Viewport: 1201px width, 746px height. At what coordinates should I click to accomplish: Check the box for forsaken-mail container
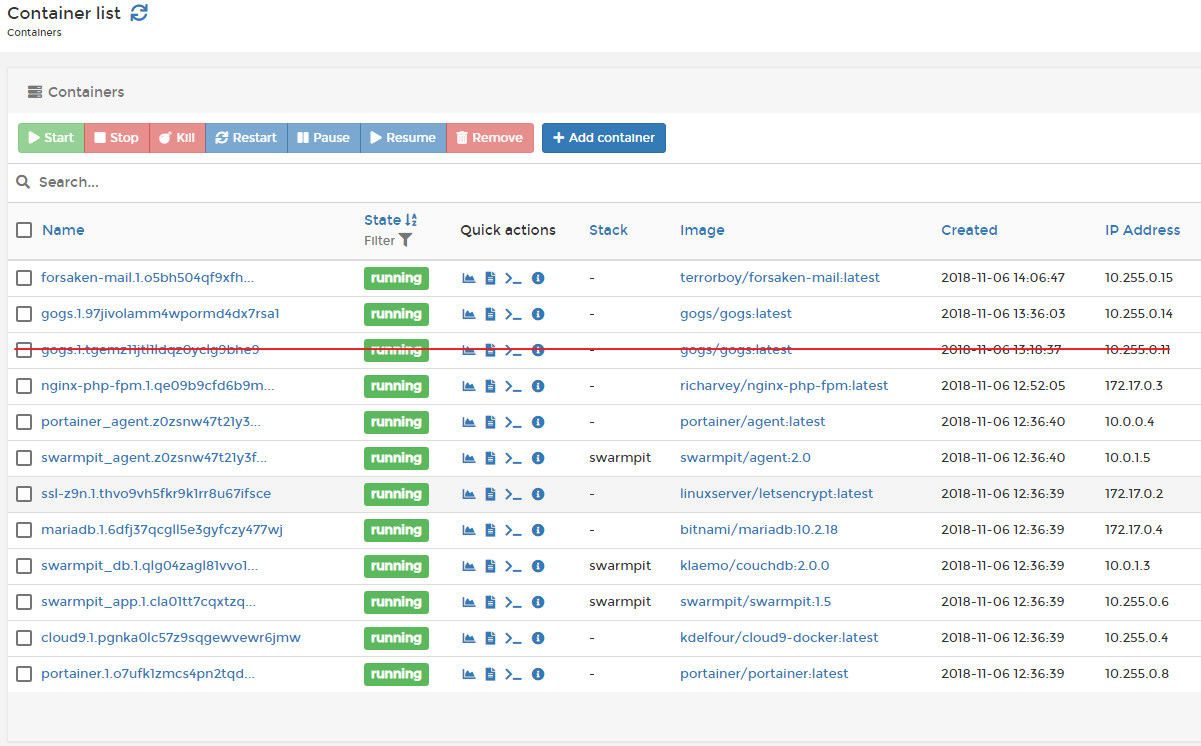point(24,278)
